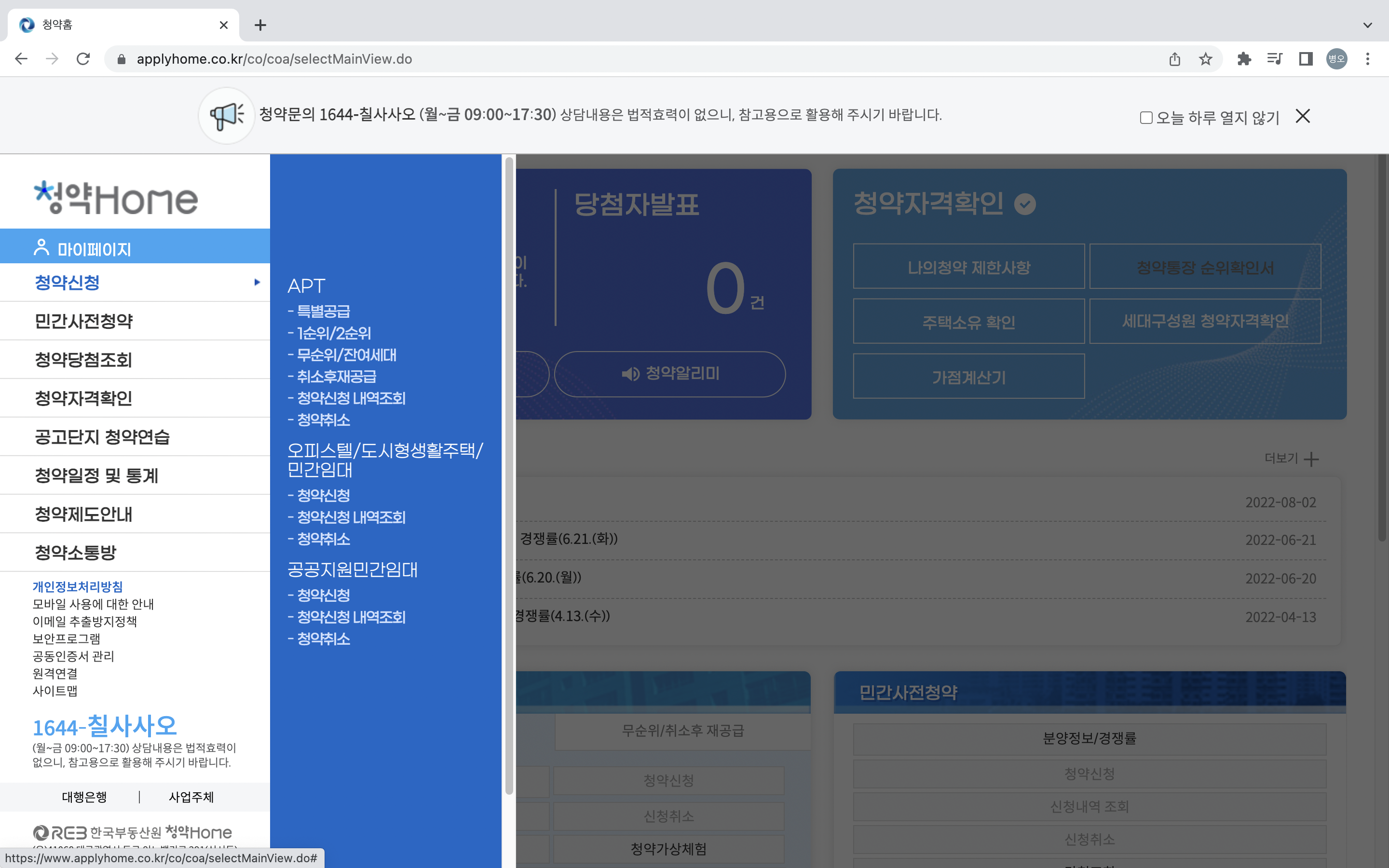Click the share page icon
The height and width of the screenshot is (868, 1389).
[x=1174, y=59]
